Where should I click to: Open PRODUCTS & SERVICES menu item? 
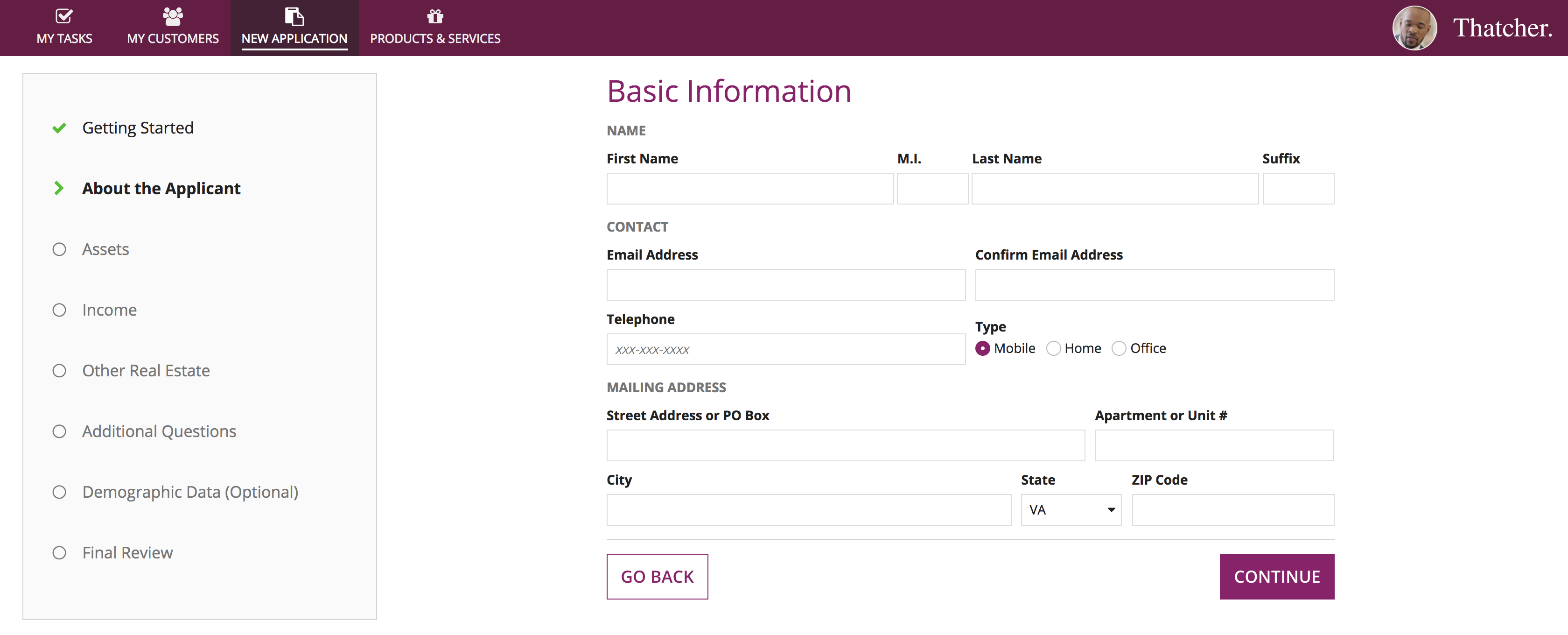[x=435, y=28]
